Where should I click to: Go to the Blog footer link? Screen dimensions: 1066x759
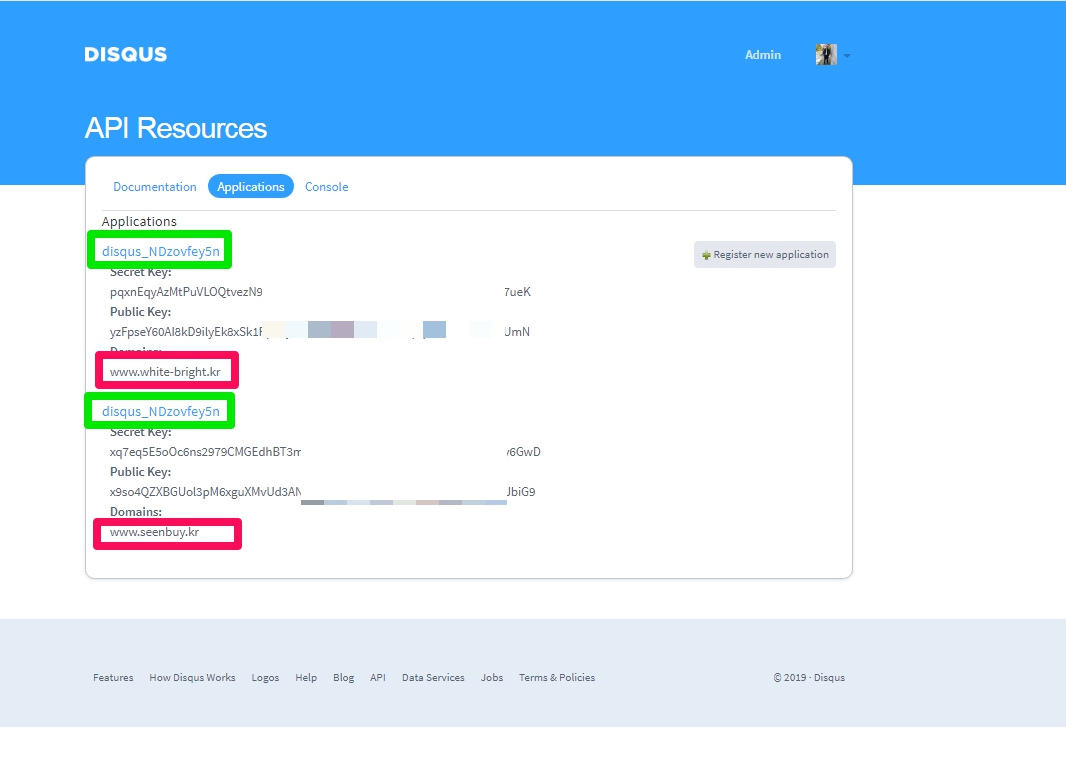coord(343,678)
